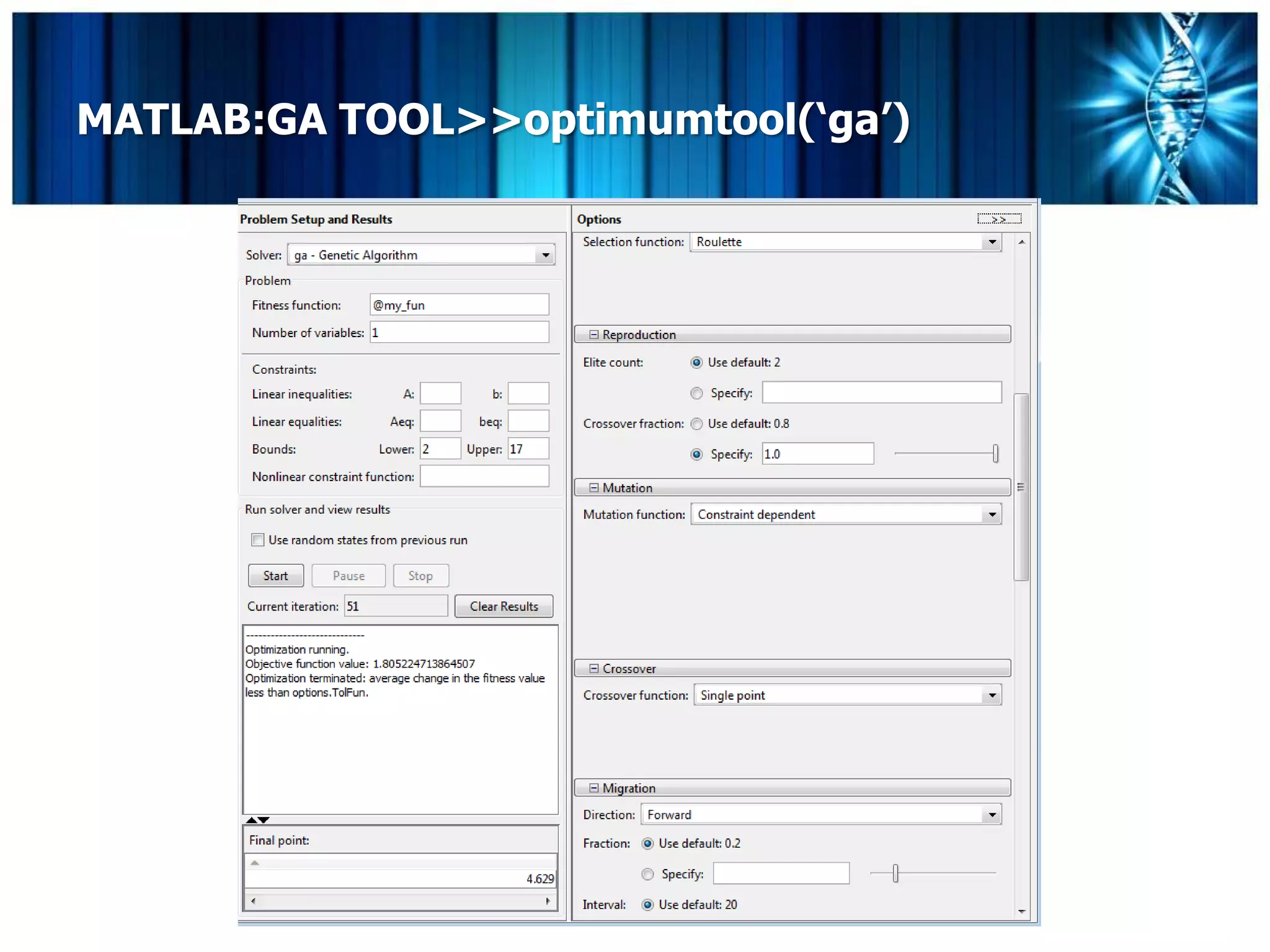Click the Stop button
Image resolution: width=1270 pixels, height=952 pixels.
[x=420, y=576]
